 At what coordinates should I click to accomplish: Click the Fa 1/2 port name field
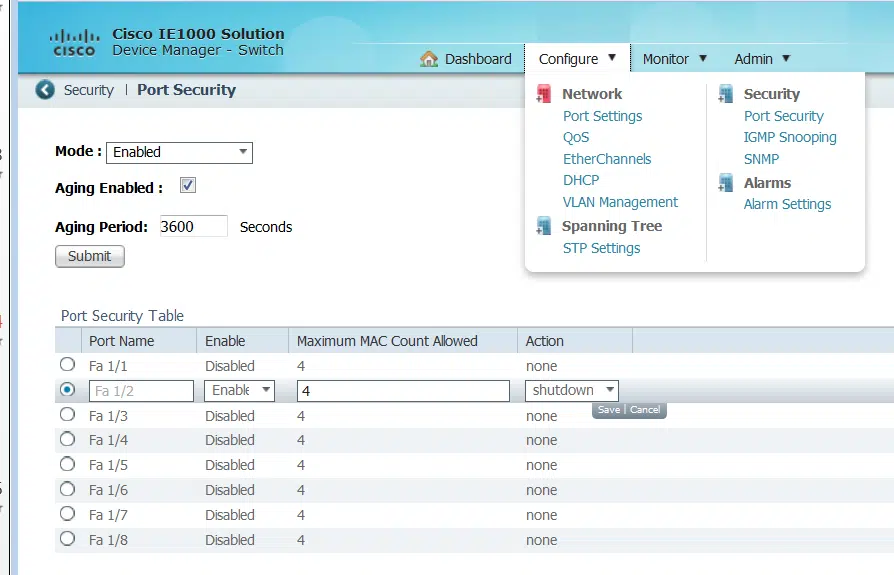[x=141, y=391]
